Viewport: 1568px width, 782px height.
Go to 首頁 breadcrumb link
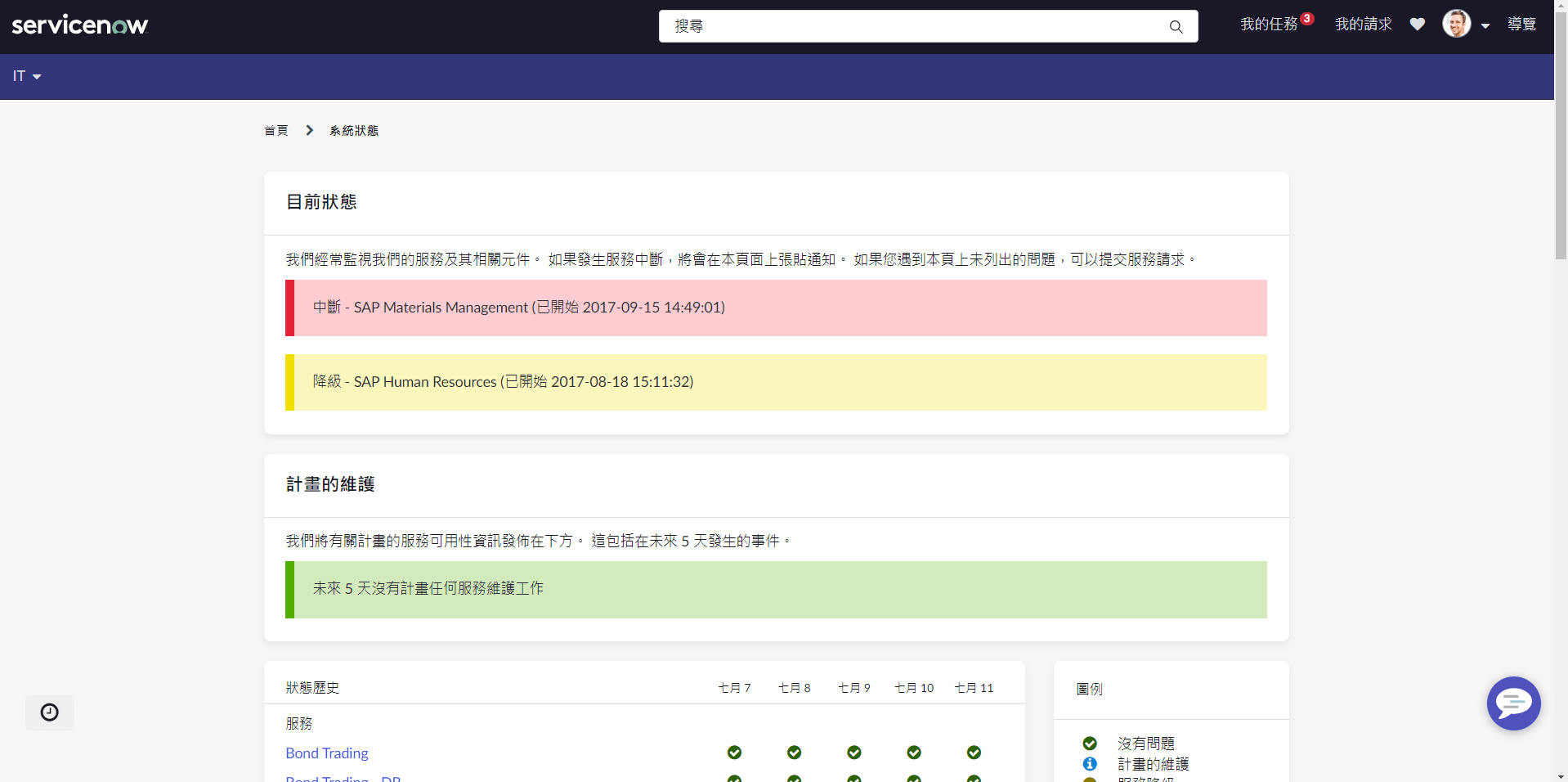coord(276,131)
